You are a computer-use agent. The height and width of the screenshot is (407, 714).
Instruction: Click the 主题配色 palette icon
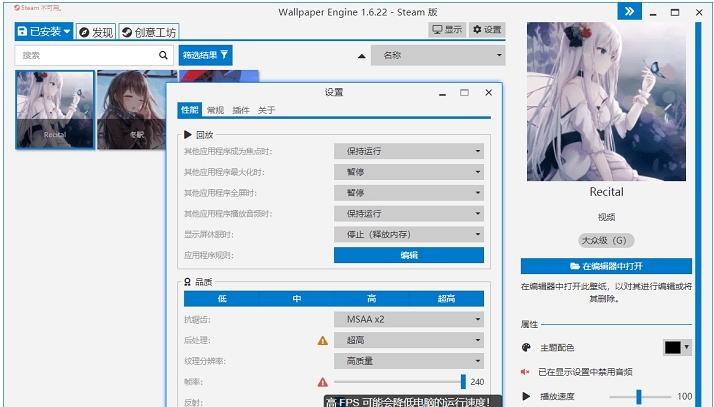point(526,348)
